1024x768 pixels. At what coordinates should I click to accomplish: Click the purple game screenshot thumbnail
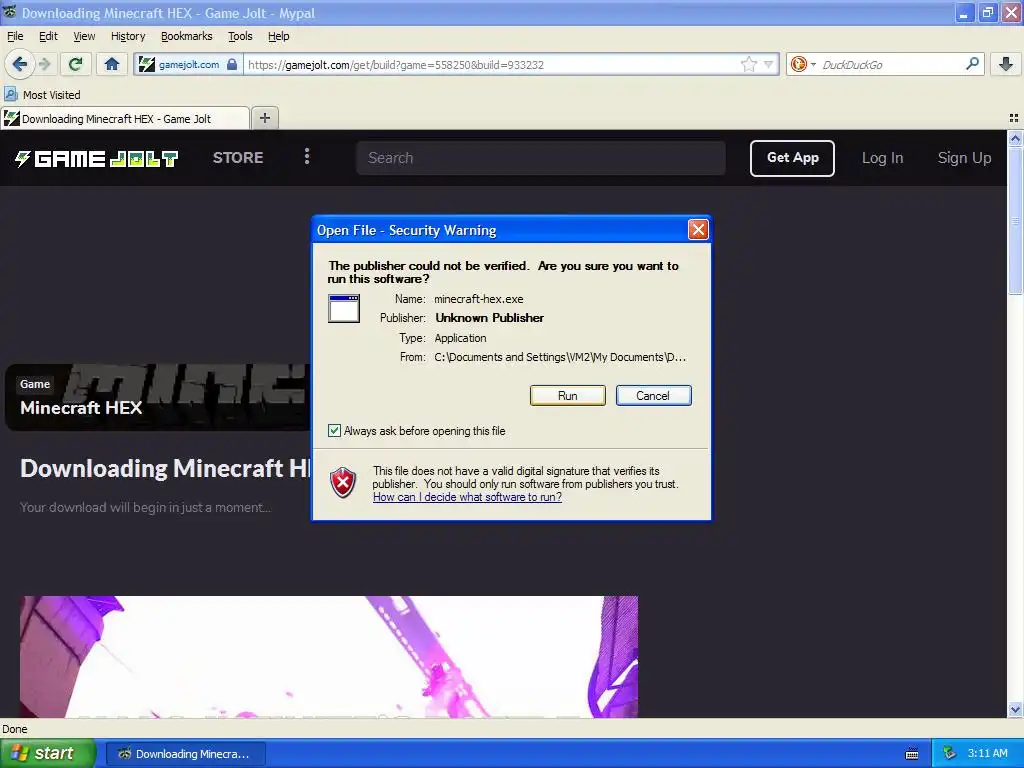[328, 656]
